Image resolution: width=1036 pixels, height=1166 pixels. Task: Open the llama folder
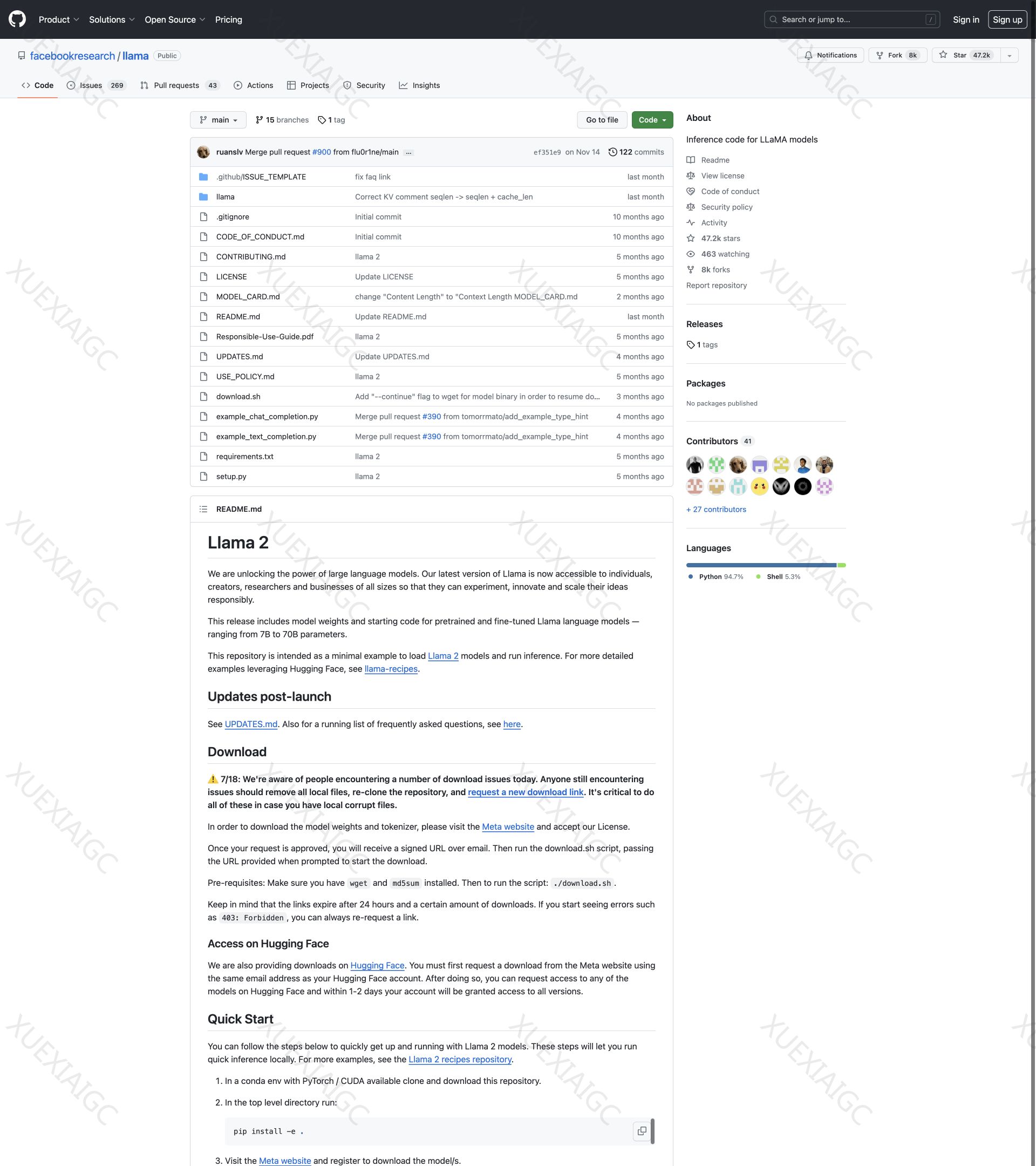coord(225,197)
